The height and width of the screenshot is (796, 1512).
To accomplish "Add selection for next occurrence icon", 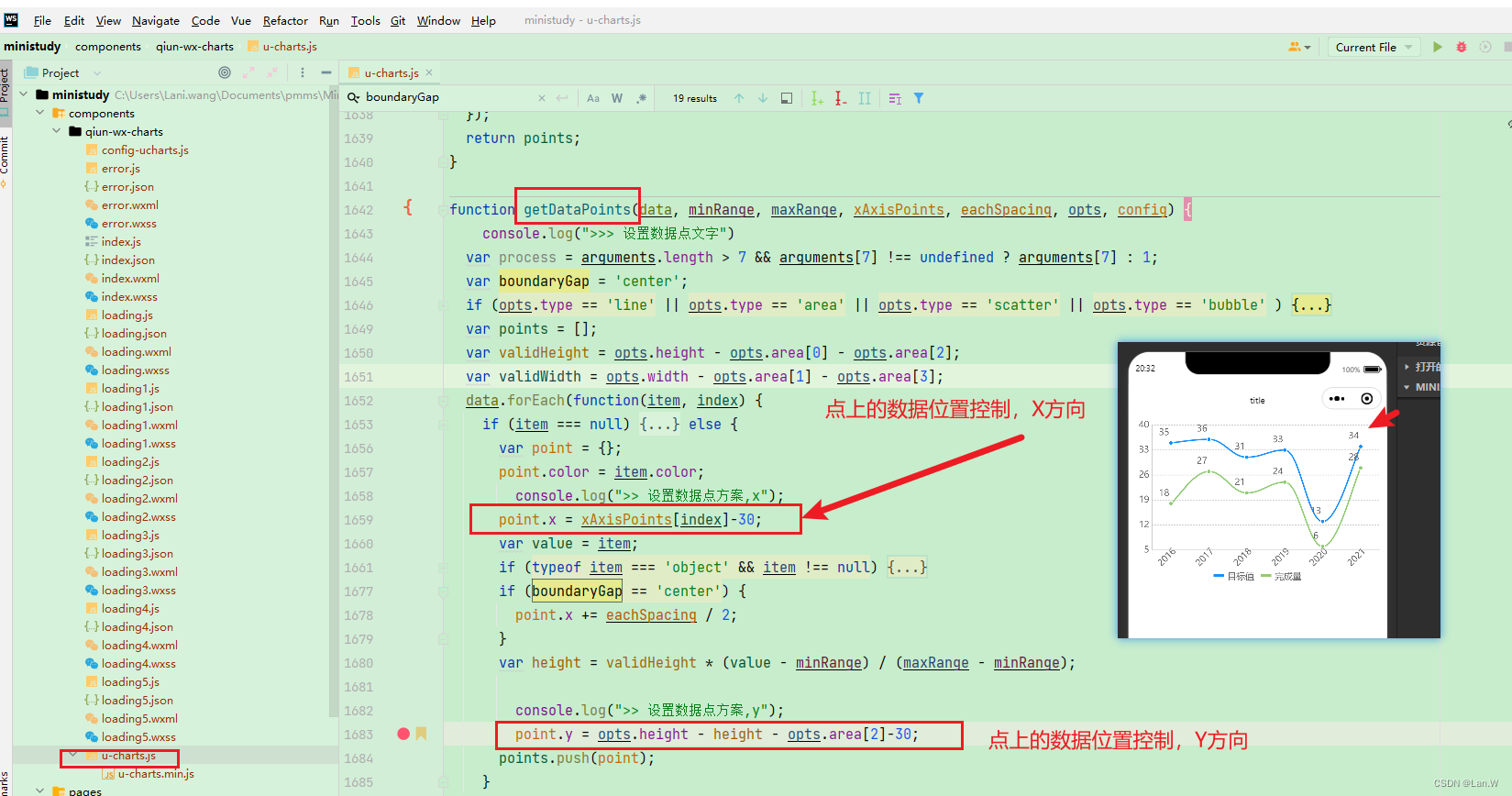I will tap(817, 98).
